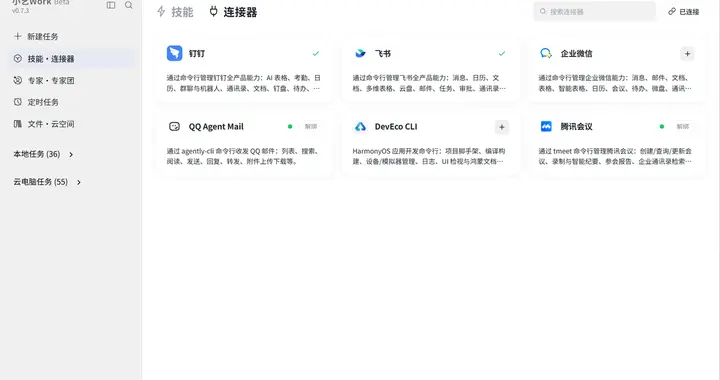720x380 pixels.
Task: Click the link icon beside 已连接
Action: click(x=672, y=11)
